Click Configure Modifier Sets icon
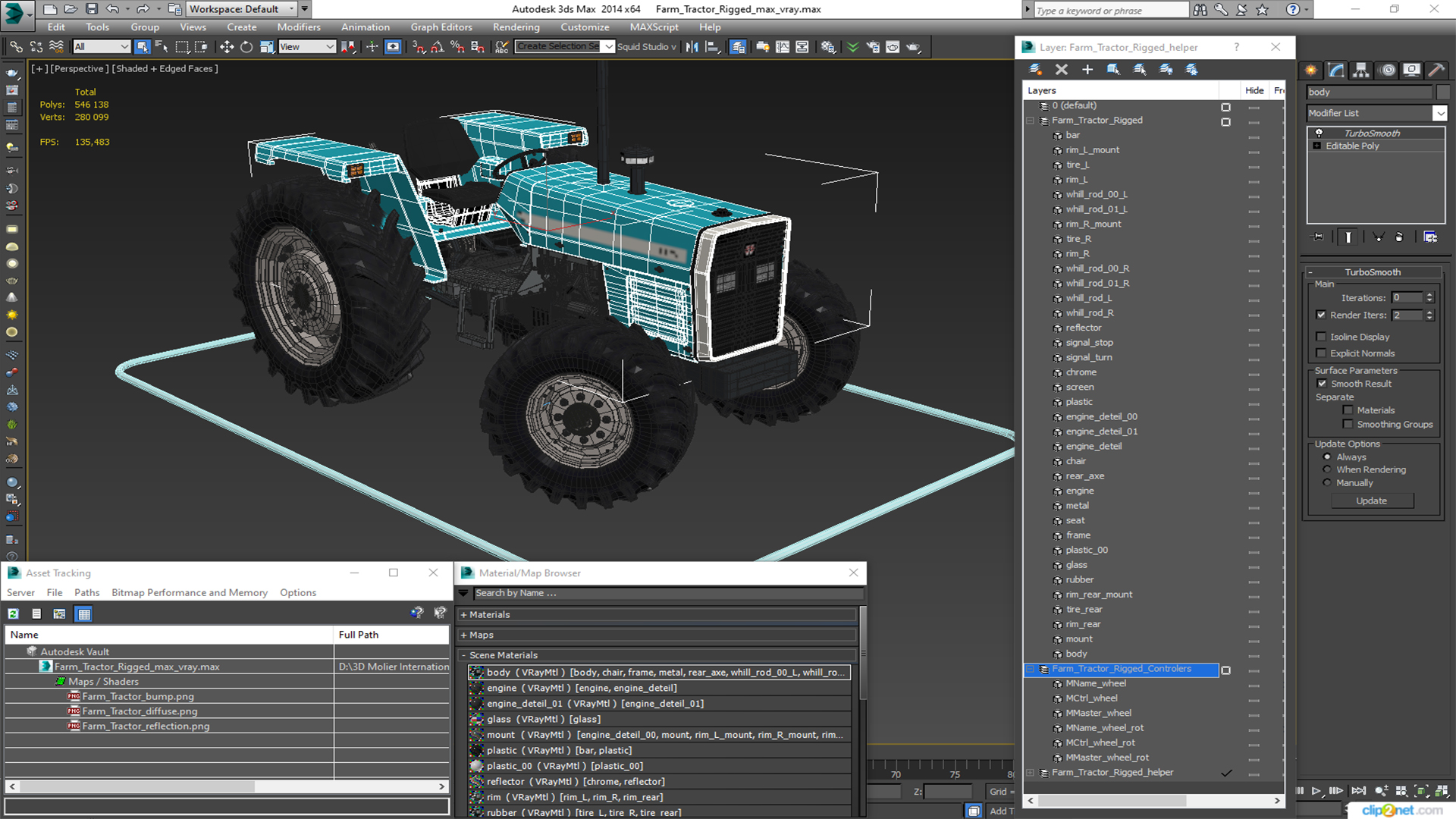The width and height of the screenshot is (1456, 819). [1430, 237]
